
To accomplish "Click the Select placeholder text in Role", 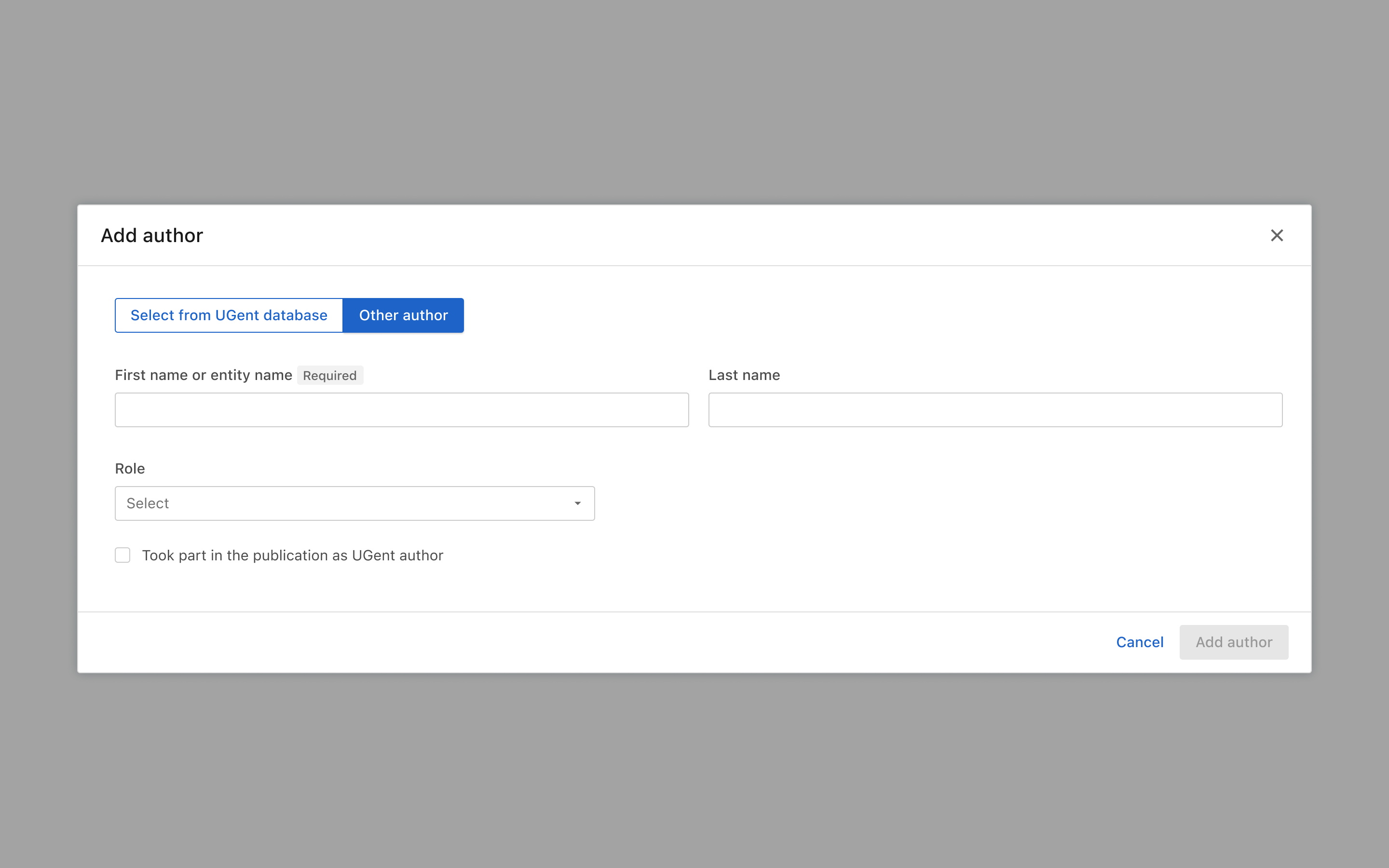I will 148,503.
